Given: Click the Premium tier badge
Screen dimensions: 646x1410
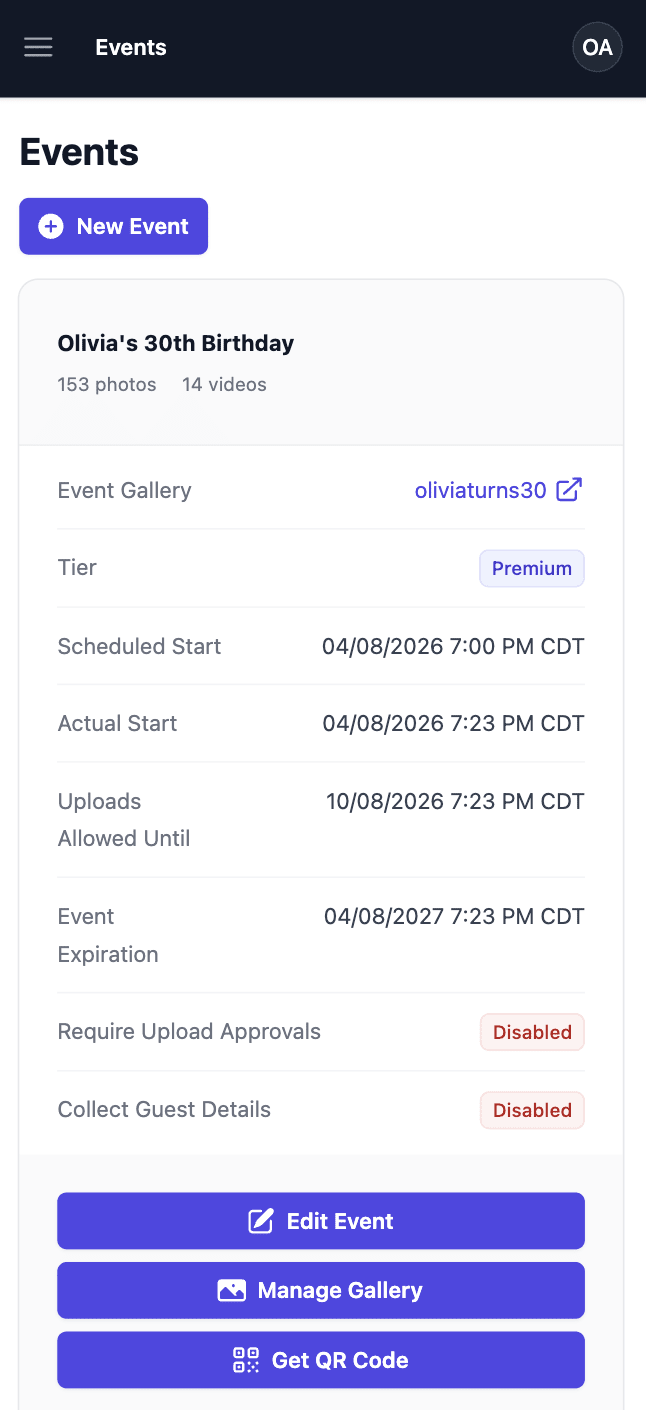Looking at the screenshot, I should click(x=532, y=568).
